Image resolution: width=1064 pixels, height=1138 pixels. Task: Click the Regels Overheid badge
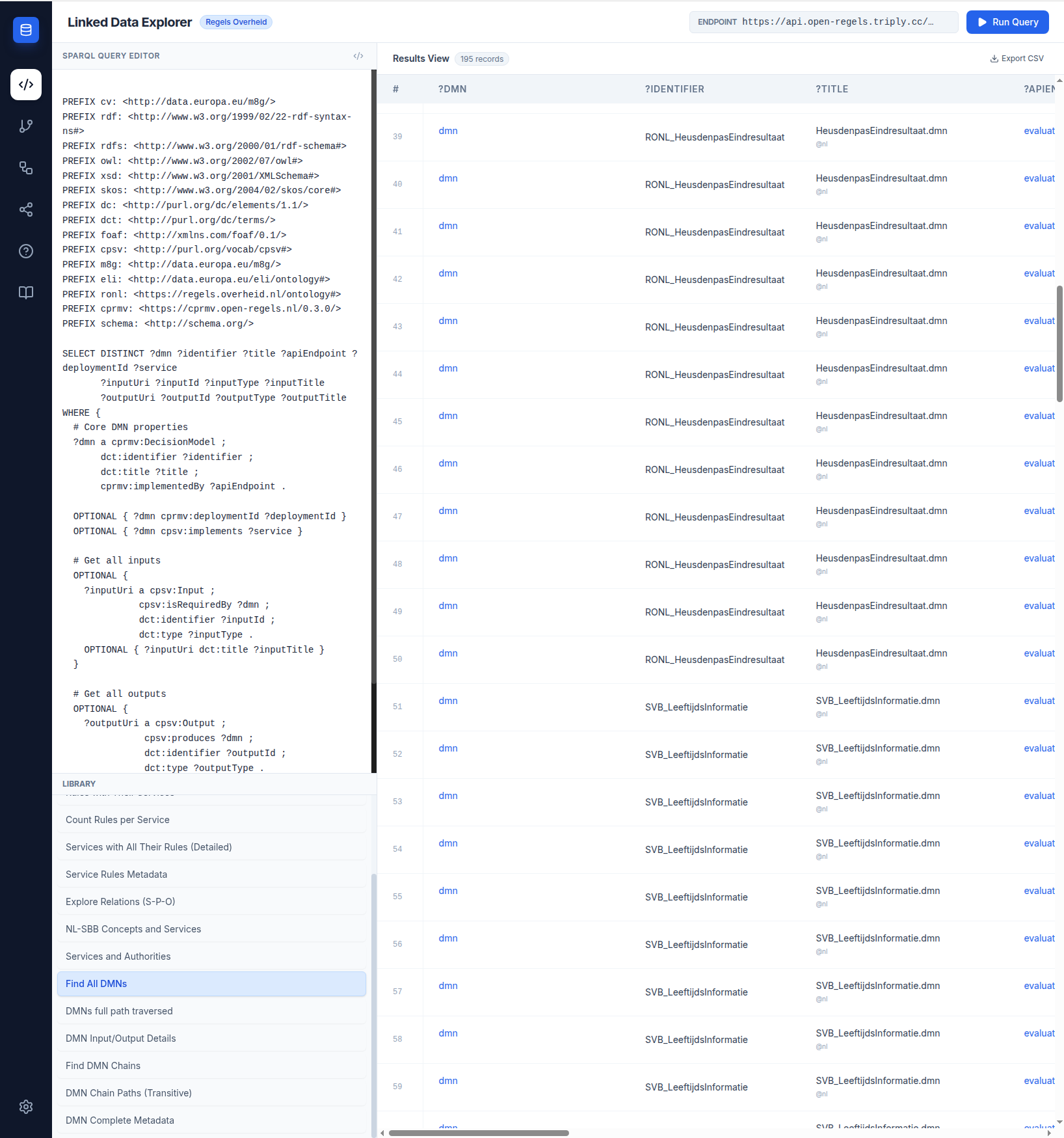click(x=236, y=22)
